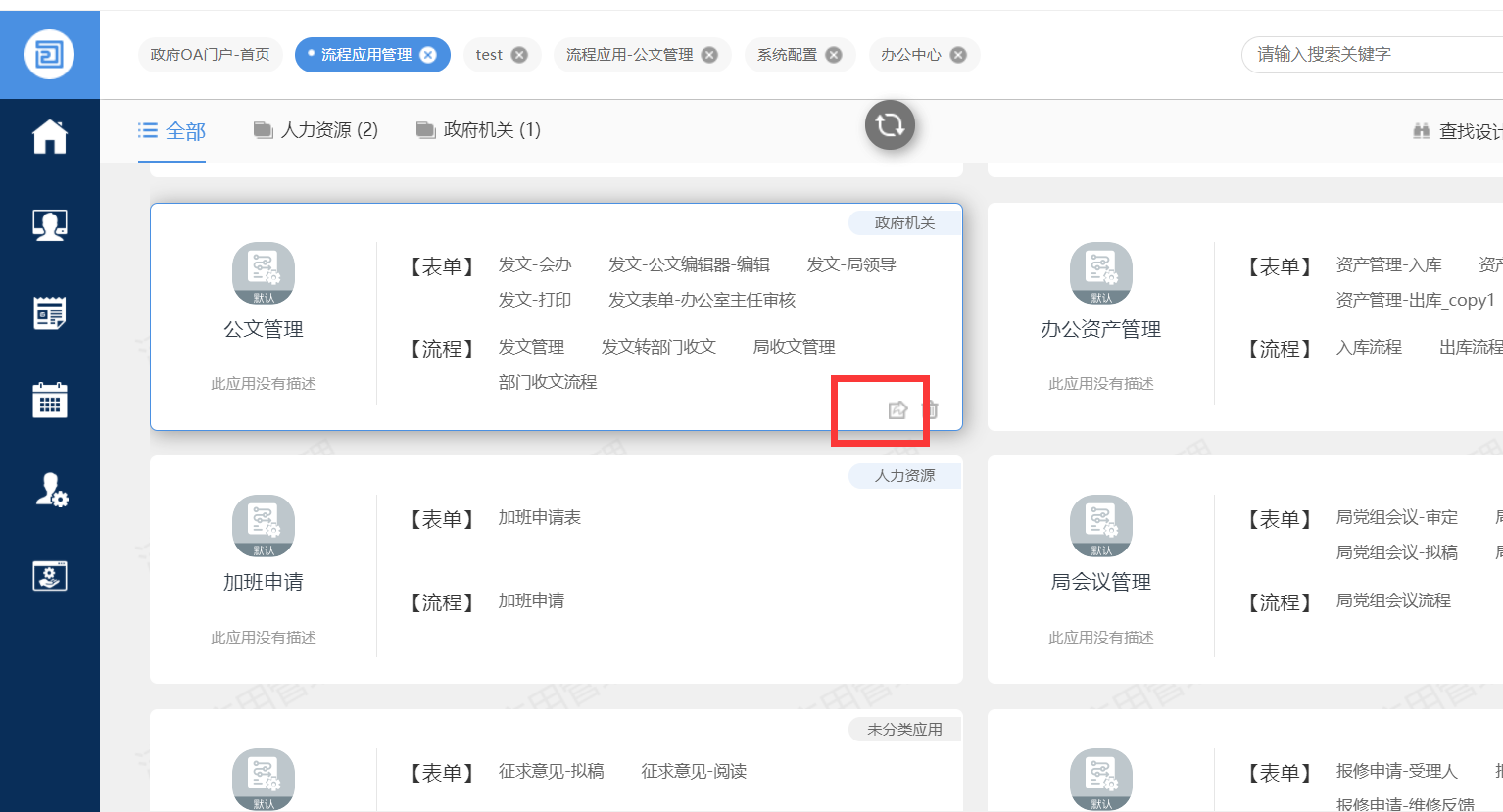Close the 系统配置 tab
Screen dimensions: 1503x812
pyautogui.click(x=834, y=55)
